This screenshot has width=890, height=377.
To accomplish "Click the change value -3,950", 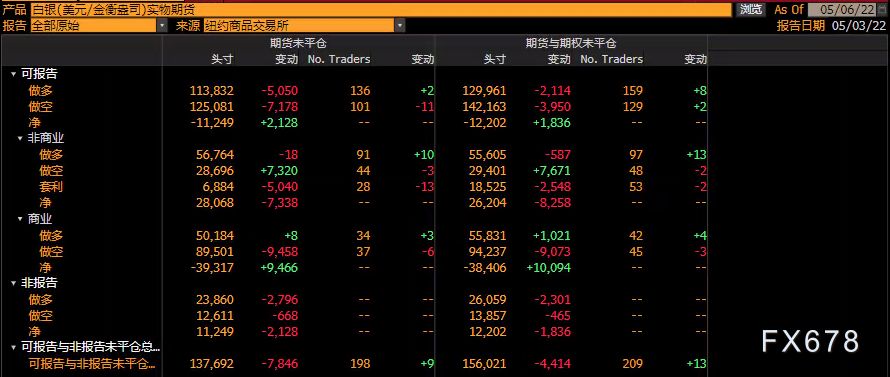I will click(553, 106).
